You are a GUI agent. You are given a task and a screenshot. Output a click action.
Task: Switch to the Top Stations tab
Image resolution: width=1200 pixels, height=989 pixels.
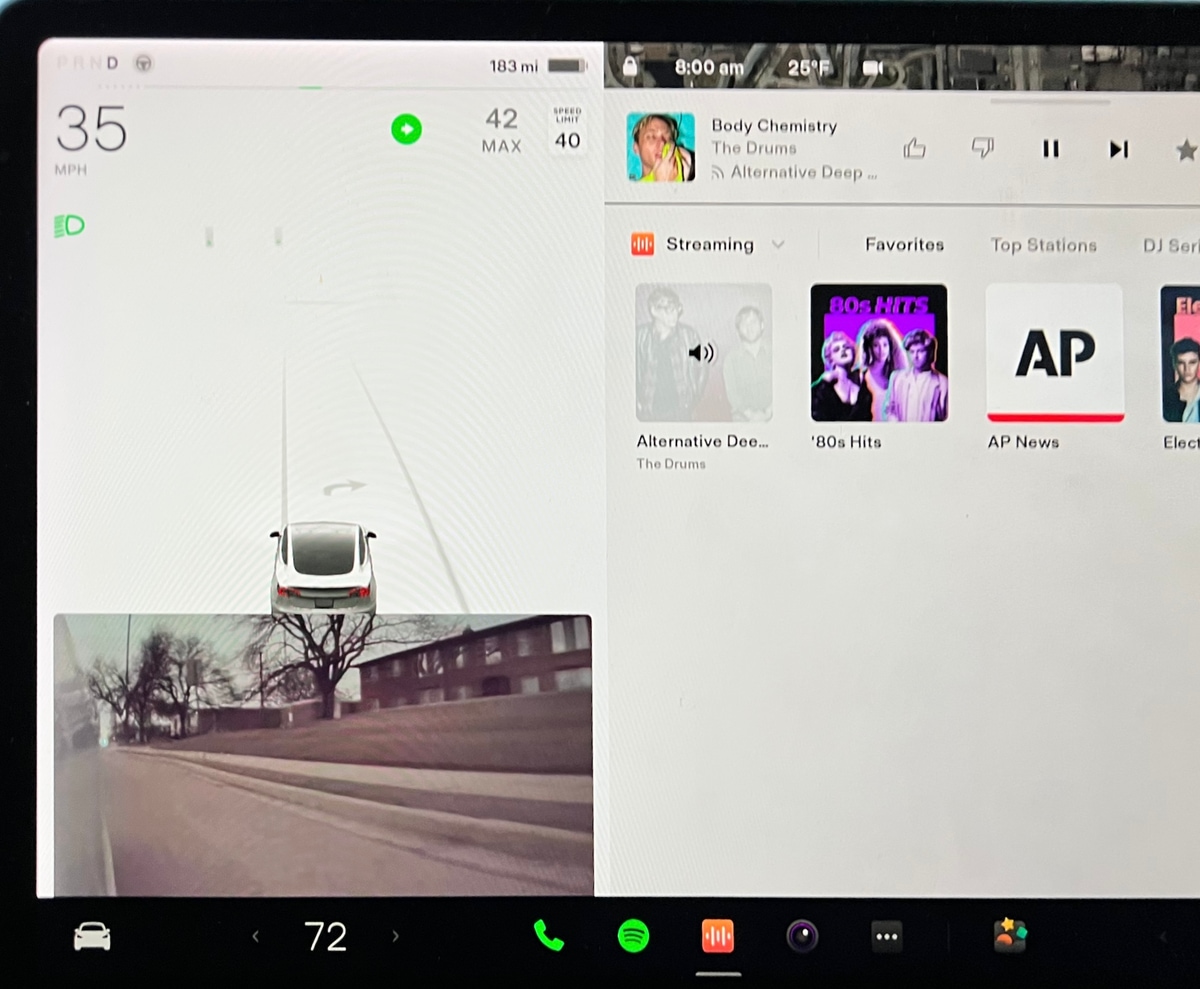1043,245
